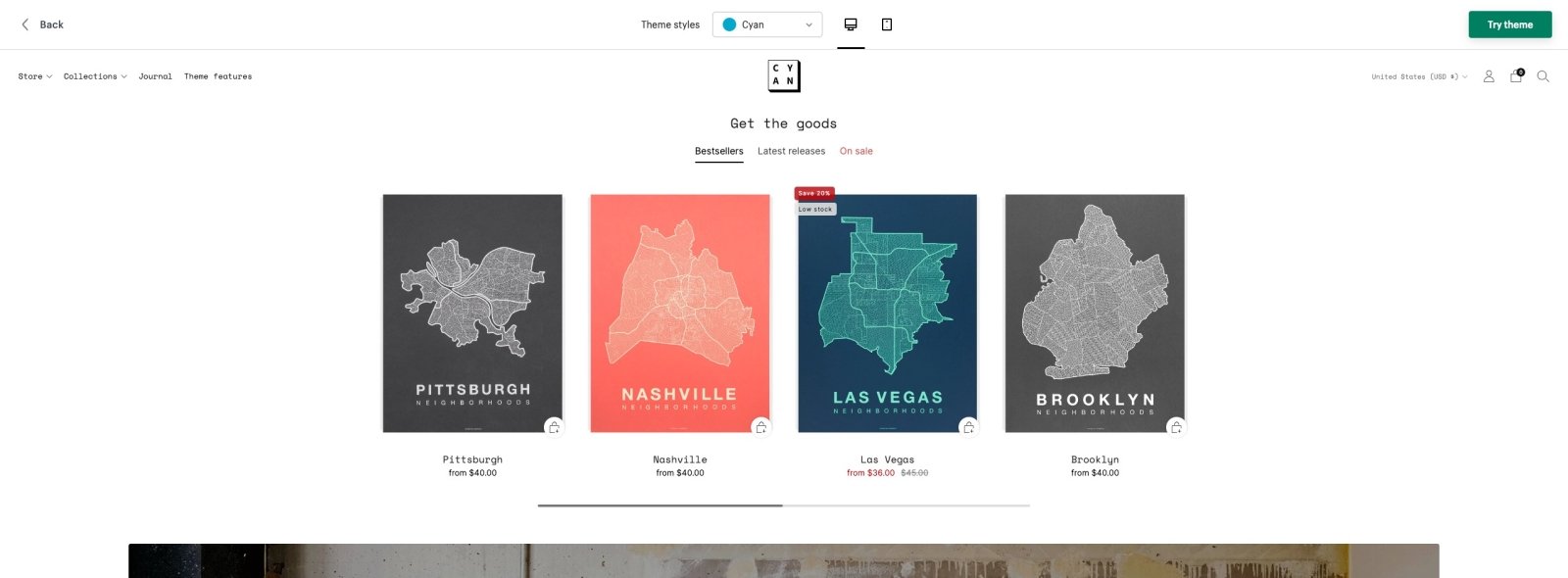Click the crossed-out $45.00 price
1568x578 pixels.
[x=914, y=473]
